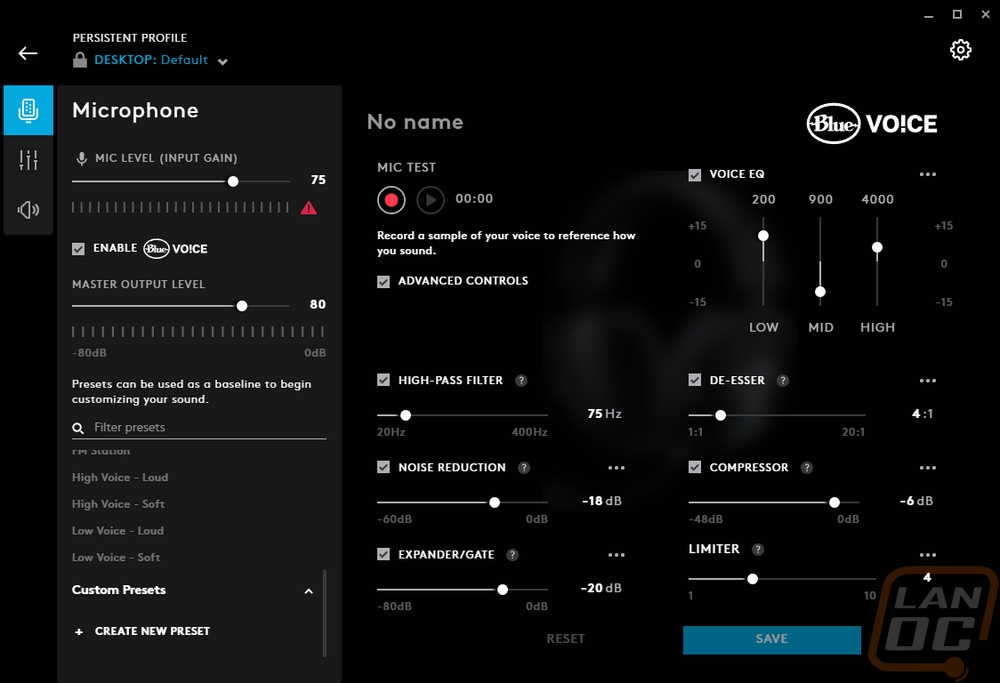Collapse the Custom Presets section
This screenshot has height=683, width=1000.
pos(308,591)
